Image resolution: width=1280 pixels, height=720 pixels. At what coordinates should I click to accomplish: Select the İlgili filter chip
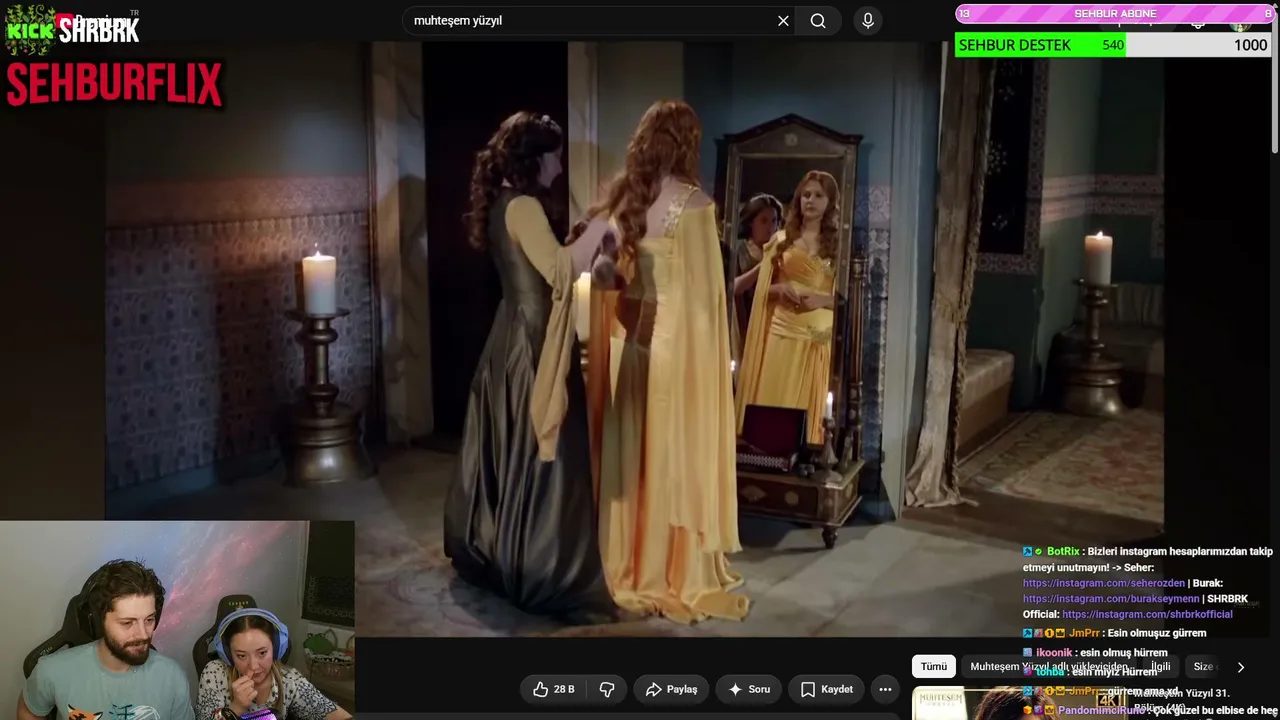tap(1160, 666)
